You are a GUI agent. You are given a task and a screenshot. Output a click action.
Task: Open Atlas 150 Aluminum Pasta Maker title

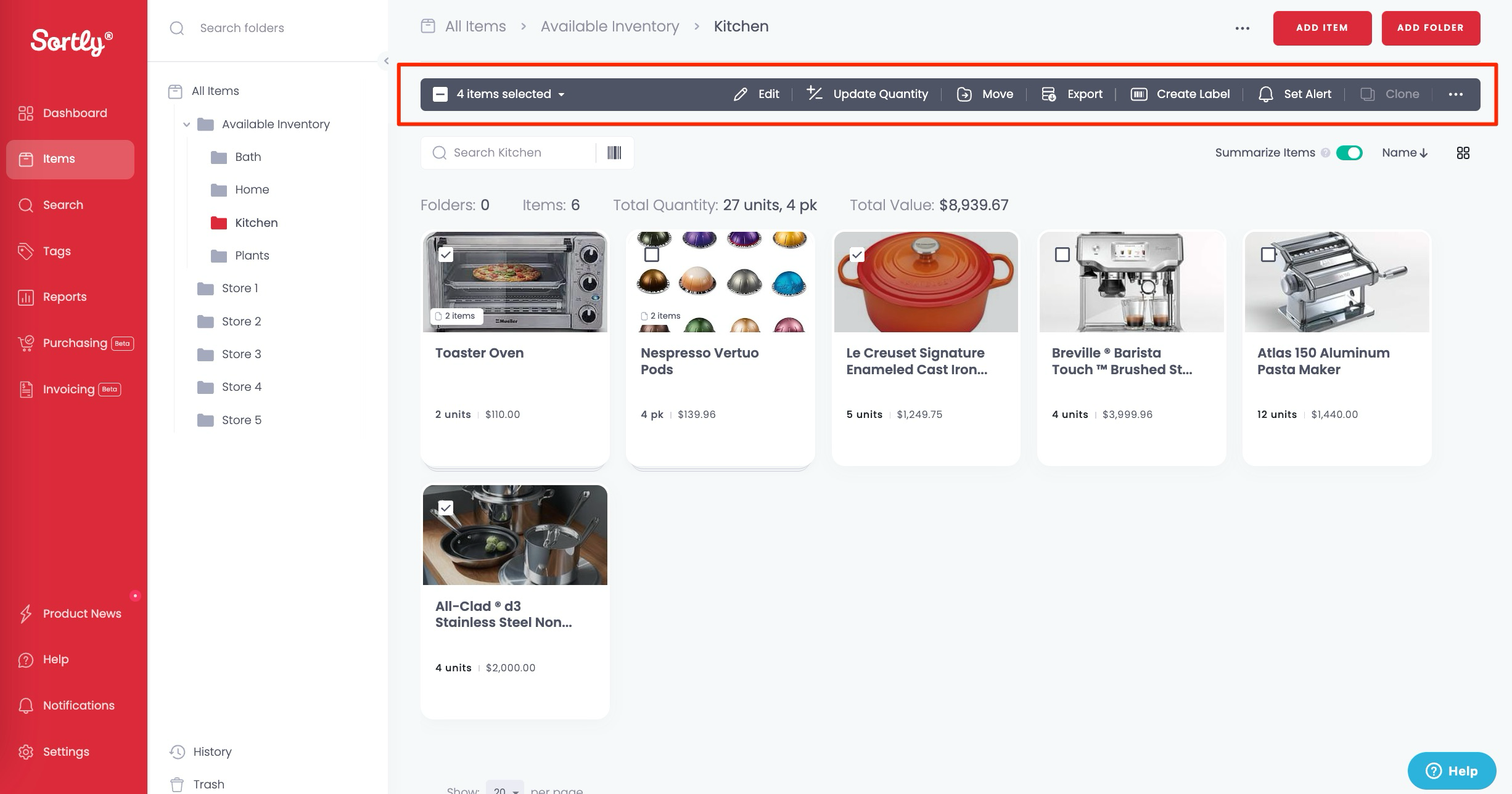(1323, 361)
